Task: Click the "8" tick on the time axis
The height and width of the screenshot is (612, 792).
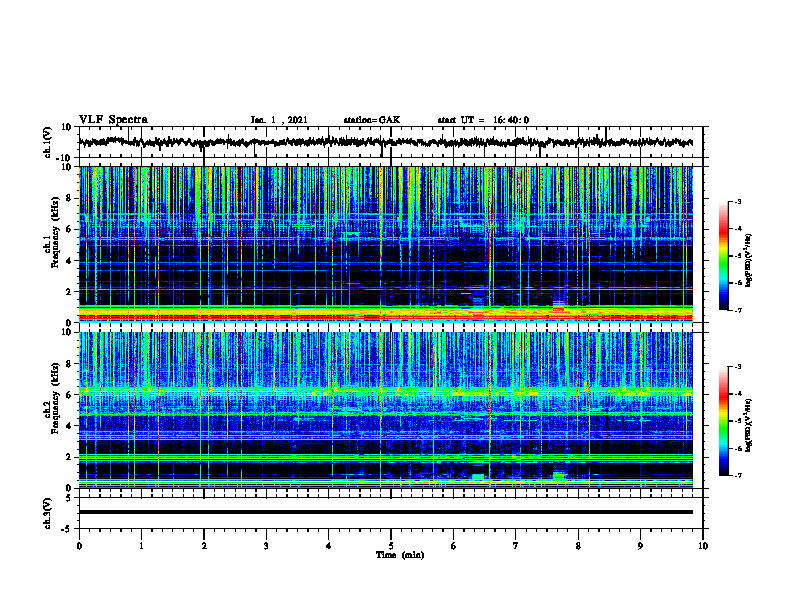Action: click(x=578, y=546)
